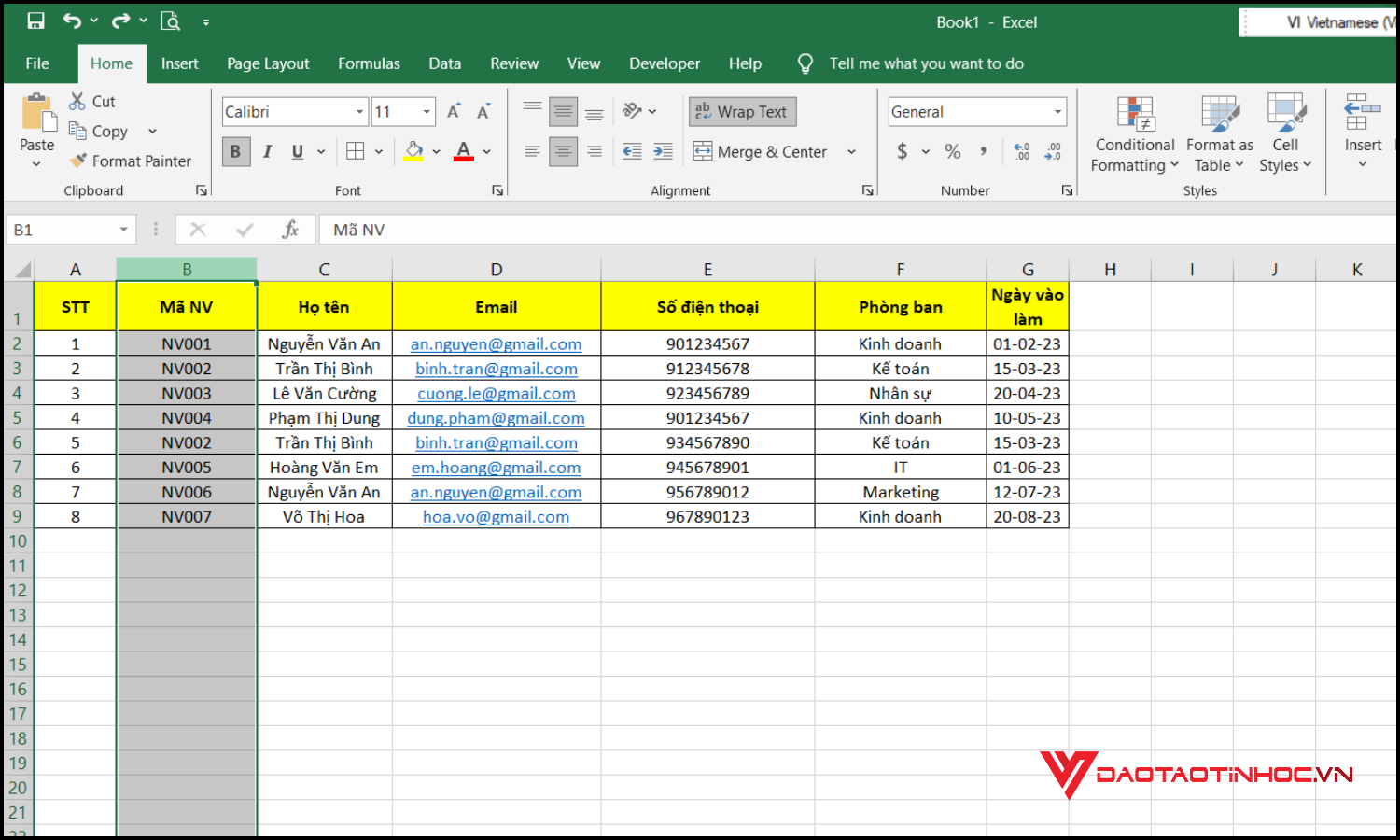Select column E header
Viewport: 1400px width, 840px height.
(707, 269)
